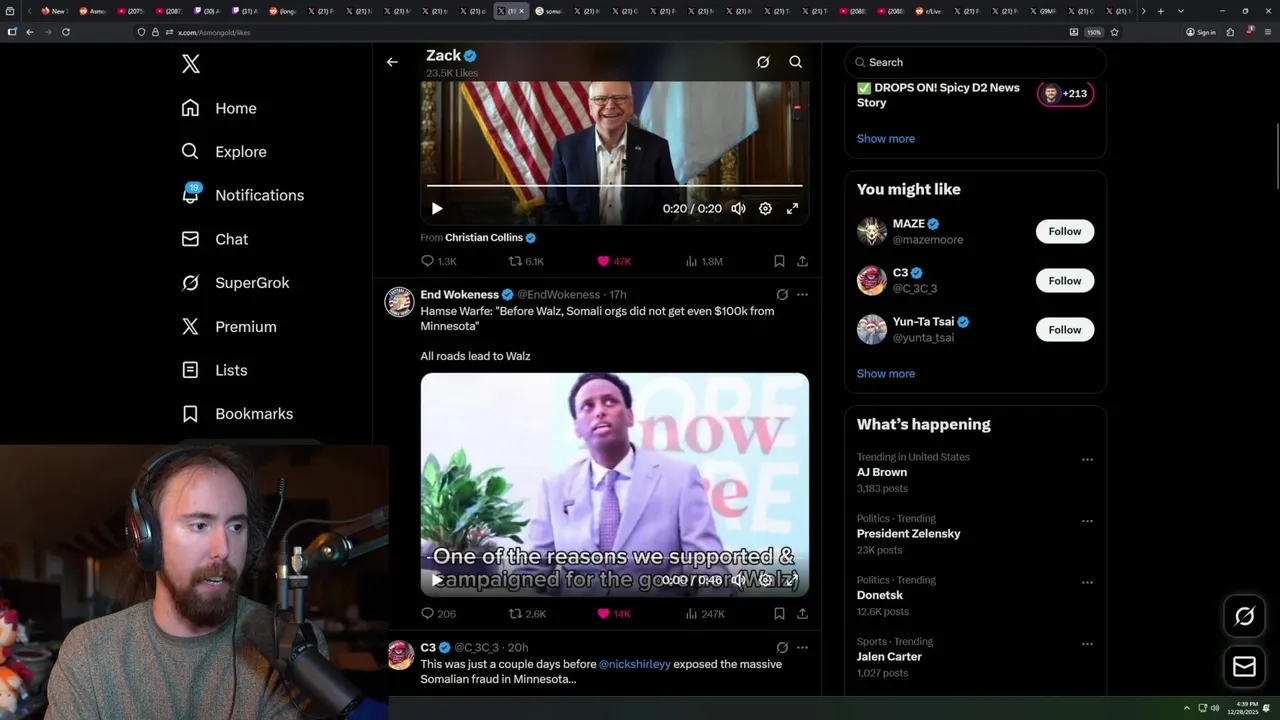
Task: Open Chat in the sidebar
Action: point(214,239)
